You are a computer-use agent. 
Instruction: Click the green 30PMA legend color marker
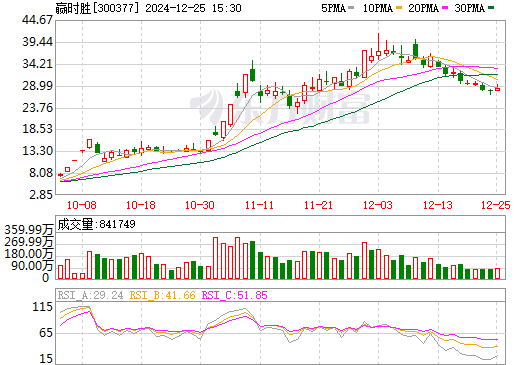(491, 8)
